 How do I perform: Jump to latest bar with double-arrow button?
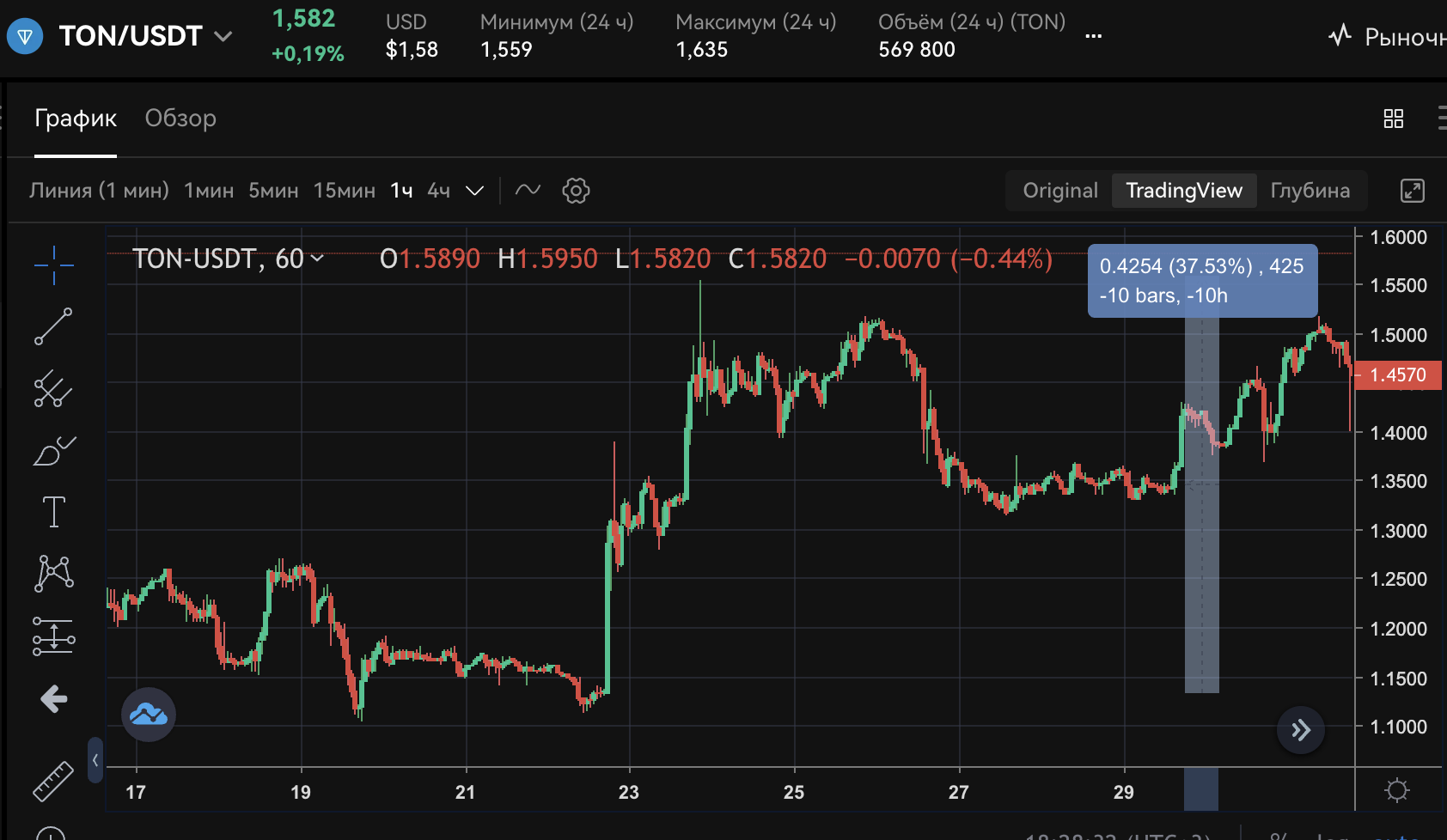pyautogui.click(x=1301, y=730)
